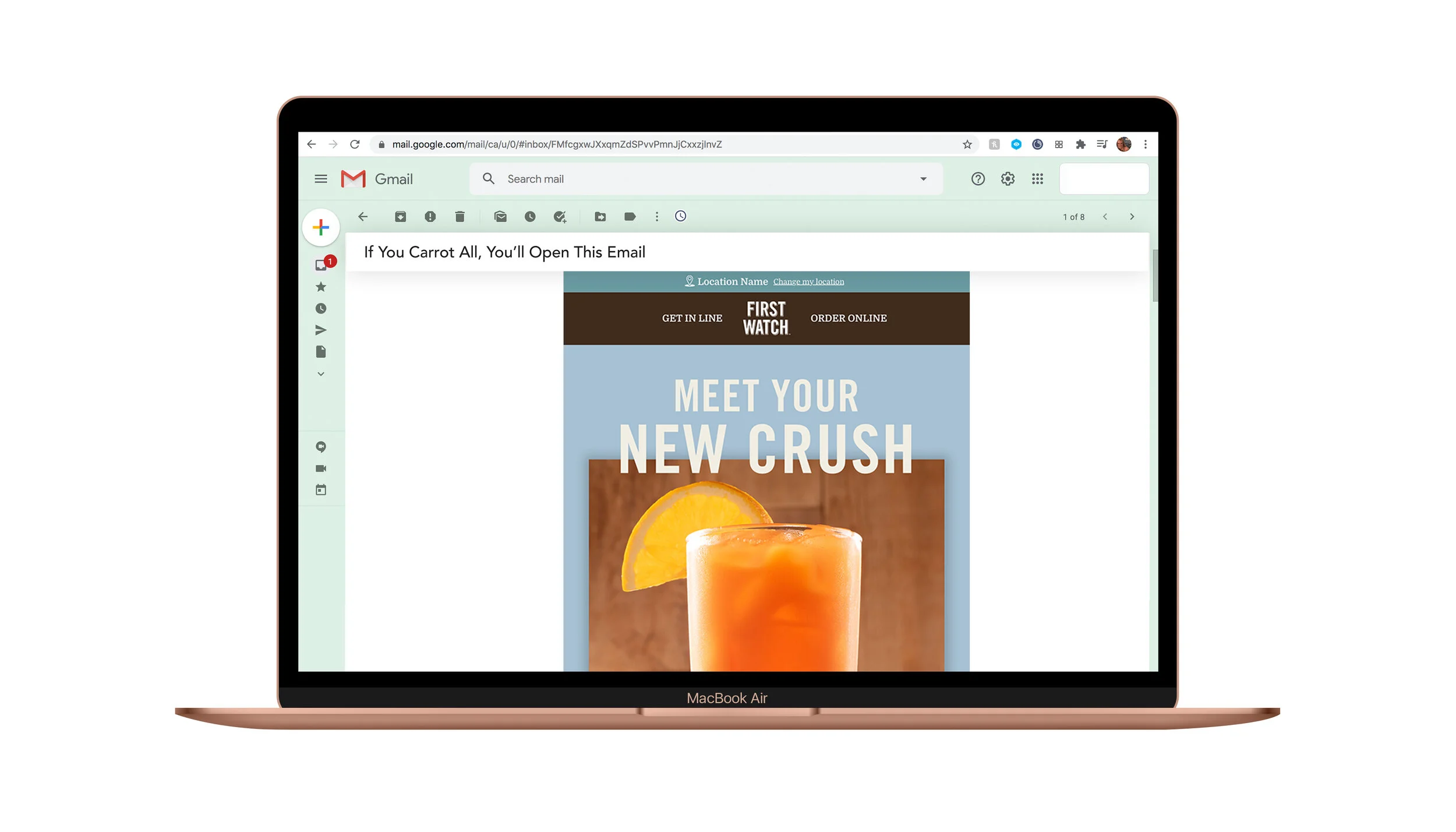Toggle the main Gmail hamburger menu

321,179
